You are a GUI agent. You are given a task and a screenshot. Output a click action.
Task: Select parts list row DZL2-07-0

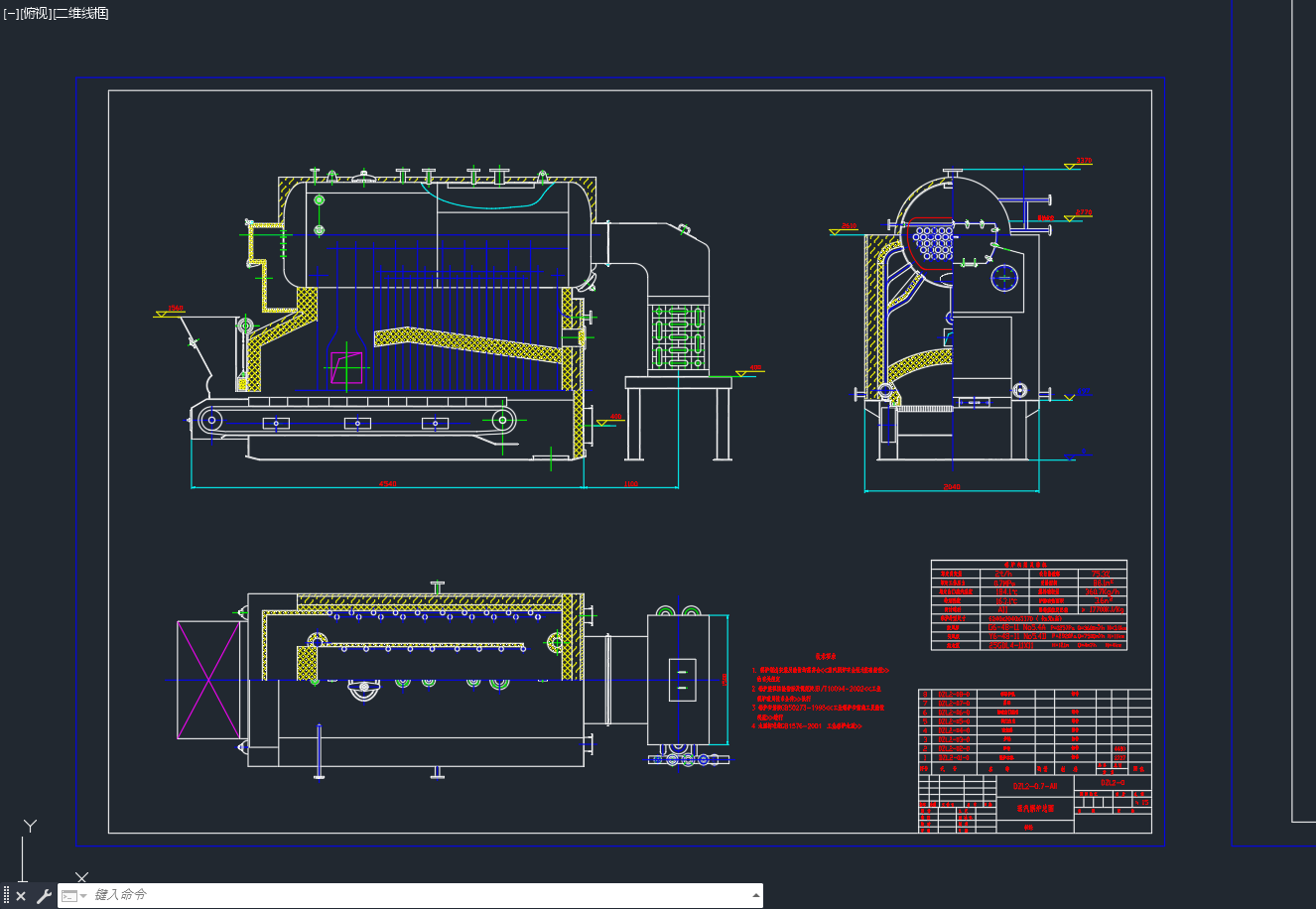click(1035, 703)
